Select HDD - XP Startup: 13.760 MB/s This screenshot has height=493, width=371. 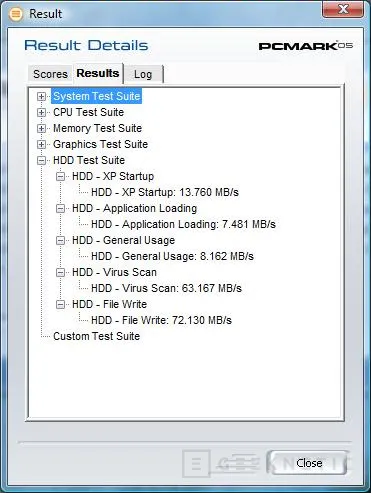(165, 192)
